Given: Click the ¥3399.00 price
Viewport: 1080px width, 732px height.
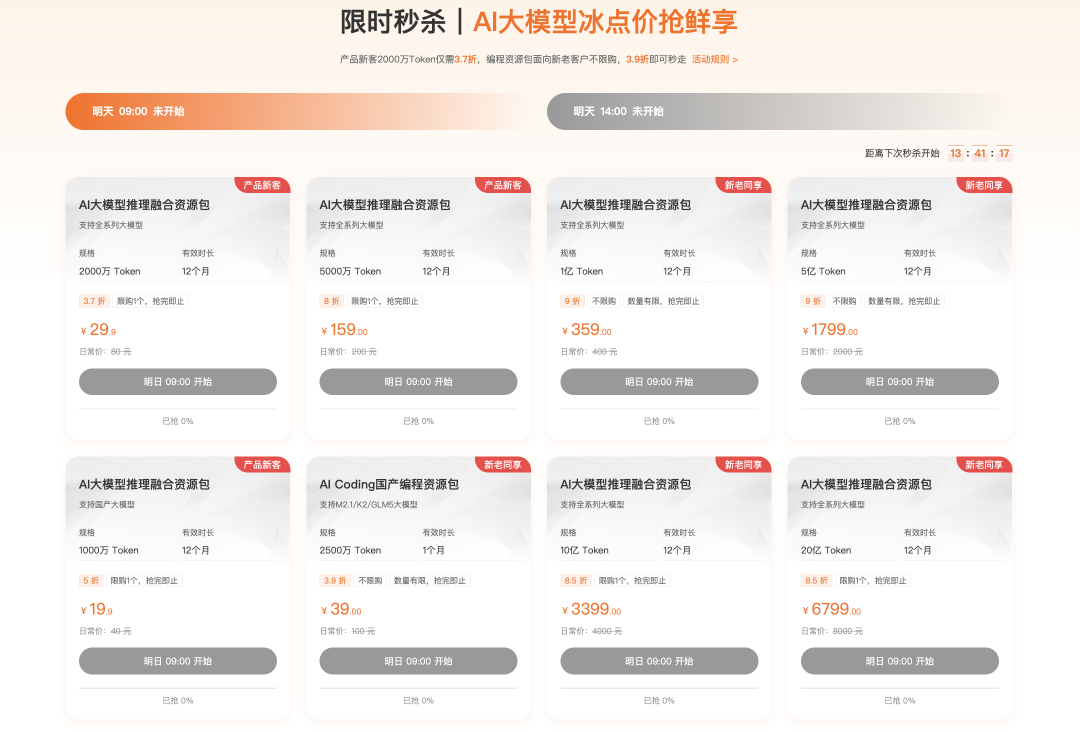Looking at the screenshot, I should (592, 609).
